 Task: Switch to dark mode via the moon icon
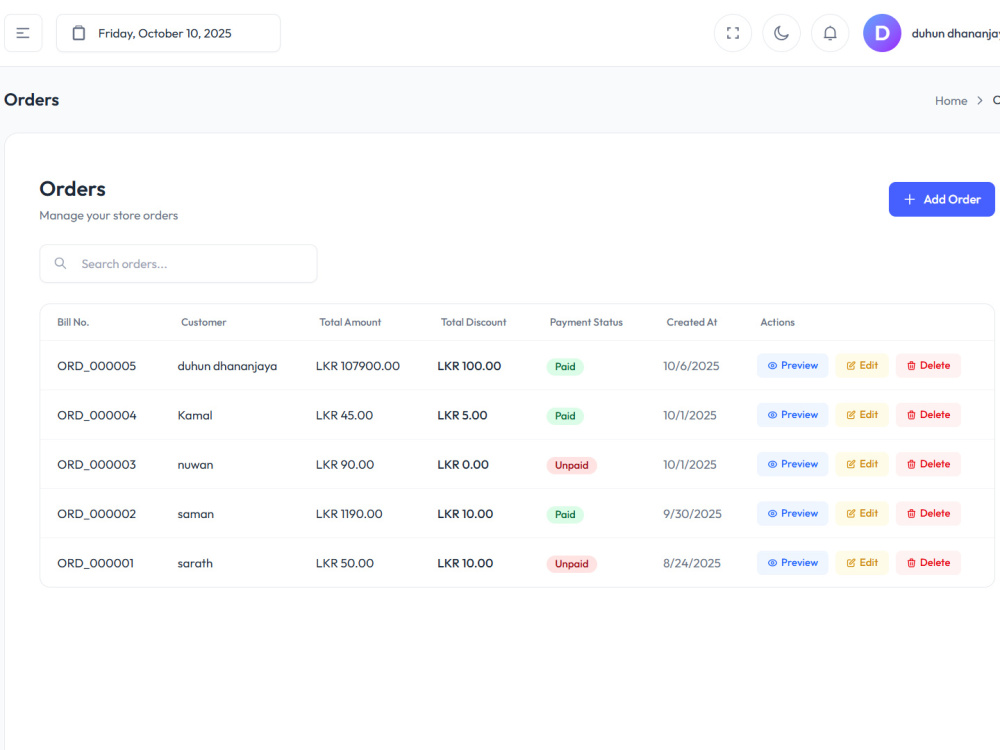781,33
